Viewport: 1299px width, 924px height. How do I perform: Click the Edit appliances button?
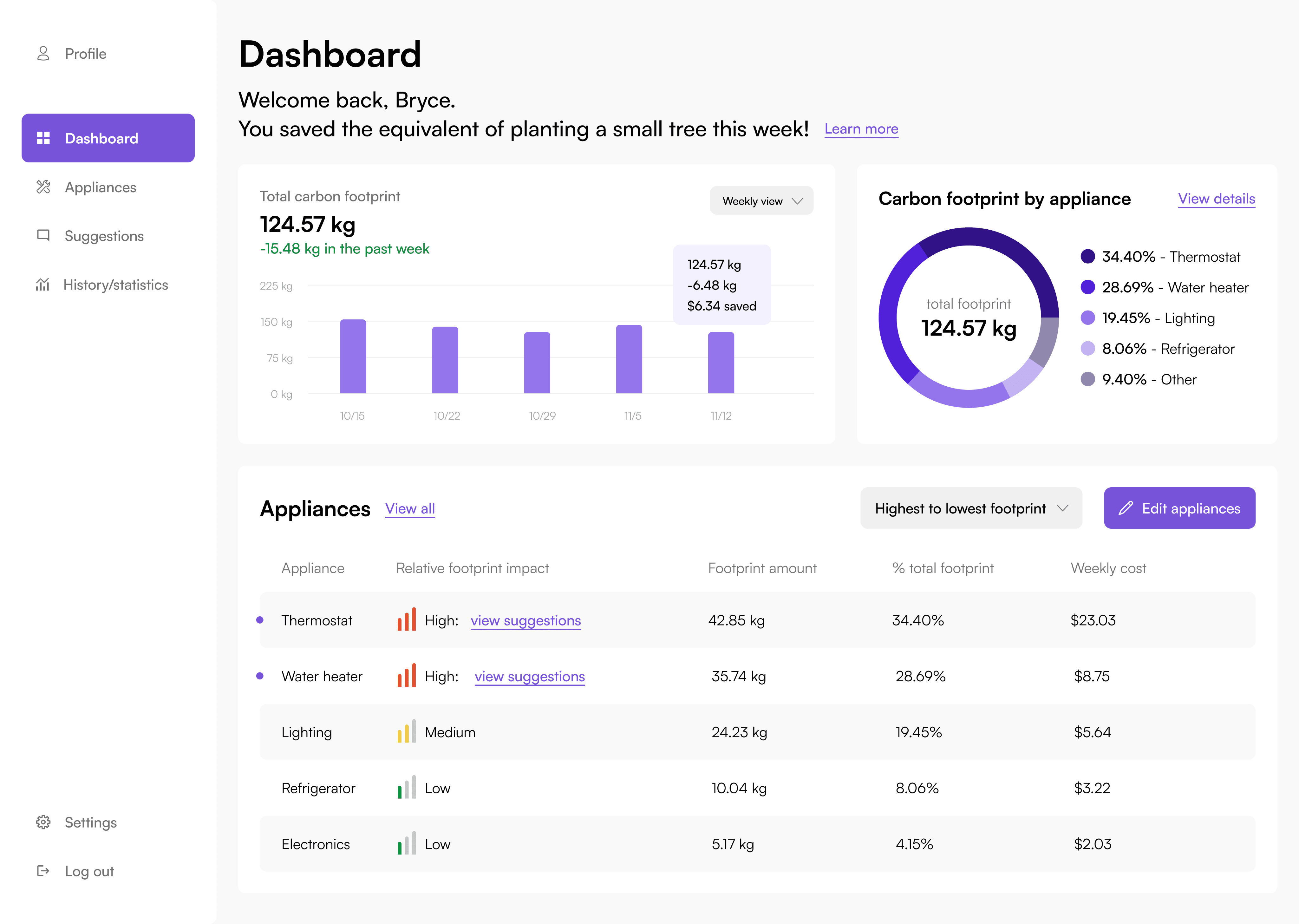click(x=1179, y=508)
